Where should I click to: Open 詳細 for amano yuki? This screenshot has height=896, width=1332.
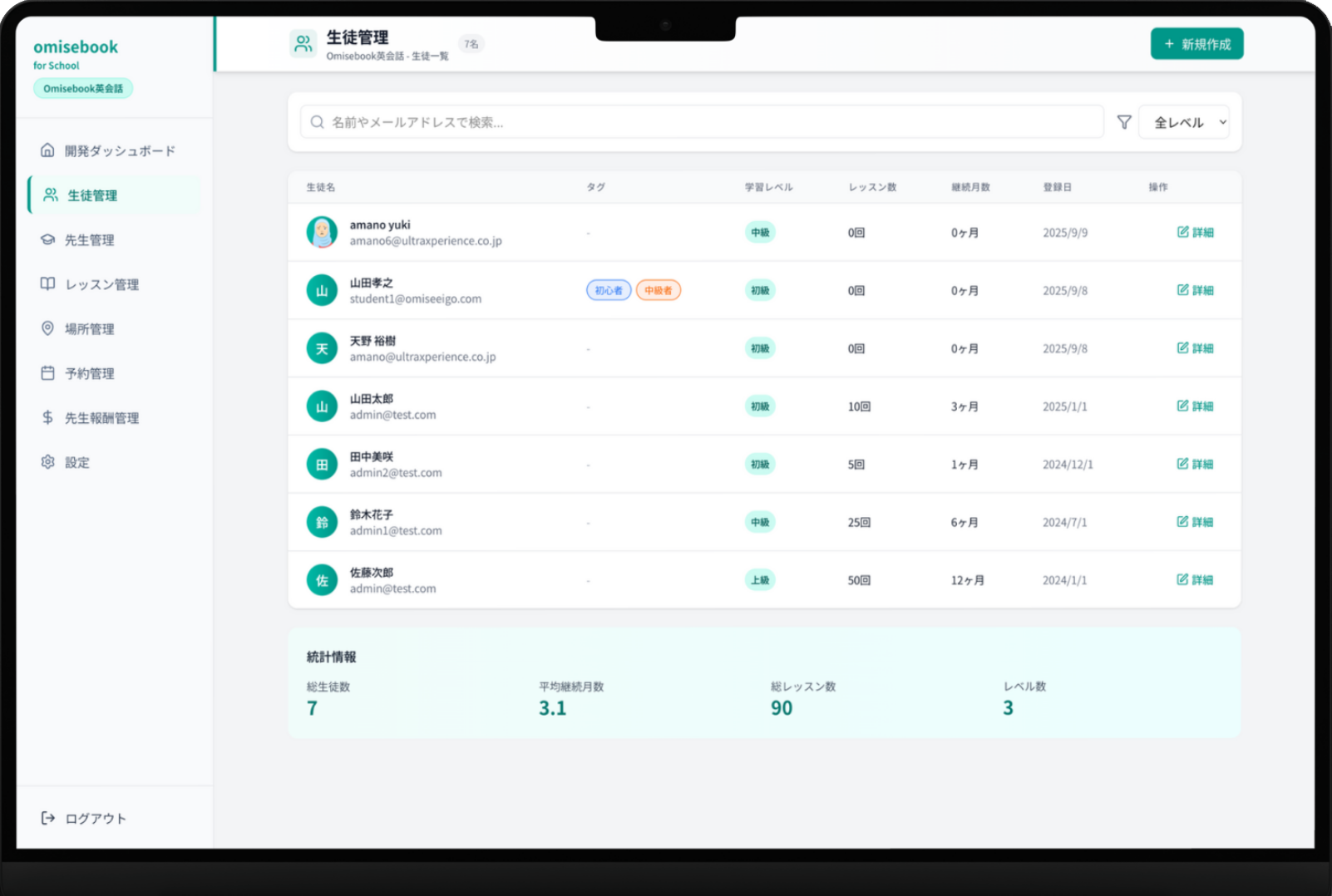click(1195, 232)
